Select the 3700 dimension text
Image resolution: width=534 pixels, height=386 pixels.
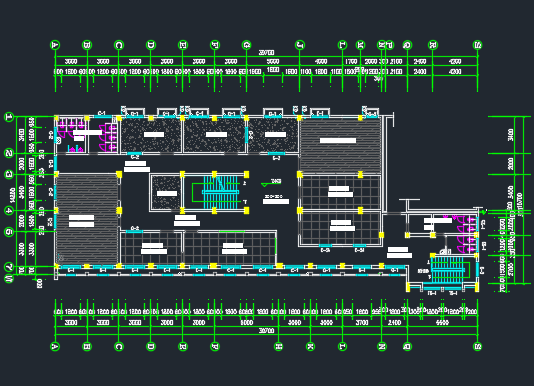[x=362, y=322]
